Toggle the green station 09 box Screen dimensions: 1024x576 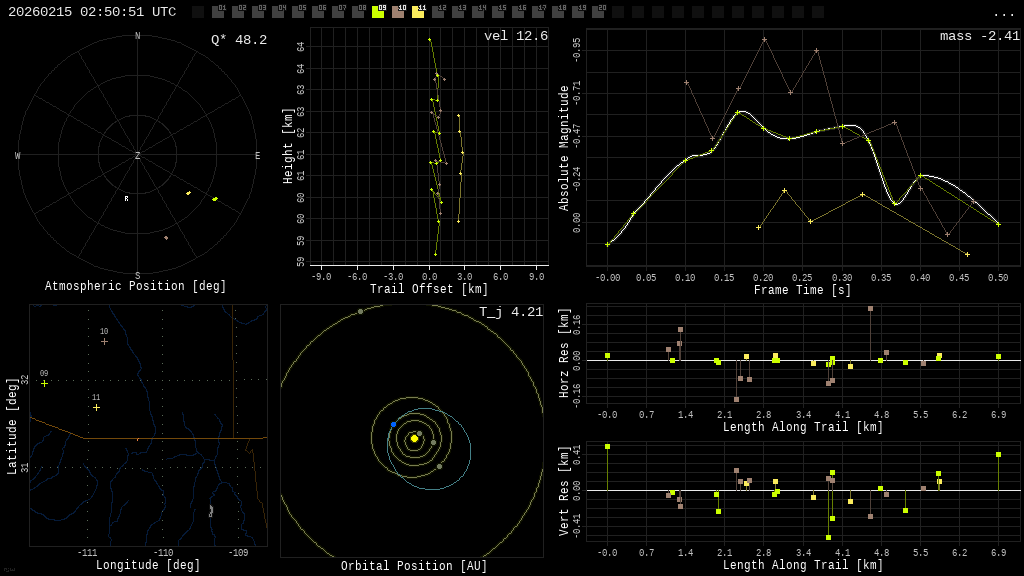(x=378, y=12)
